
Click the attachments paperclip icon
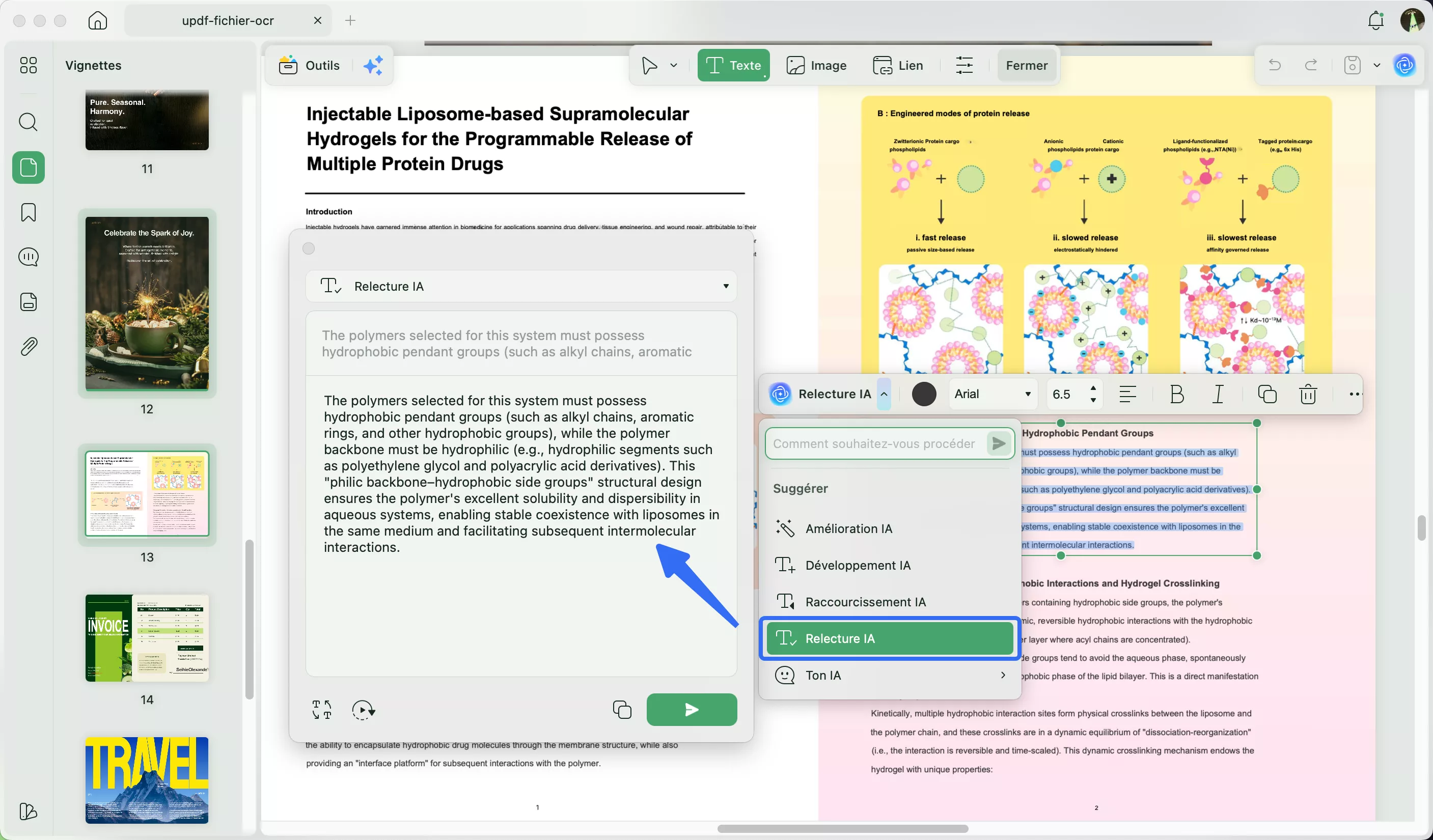click(29, 346)
